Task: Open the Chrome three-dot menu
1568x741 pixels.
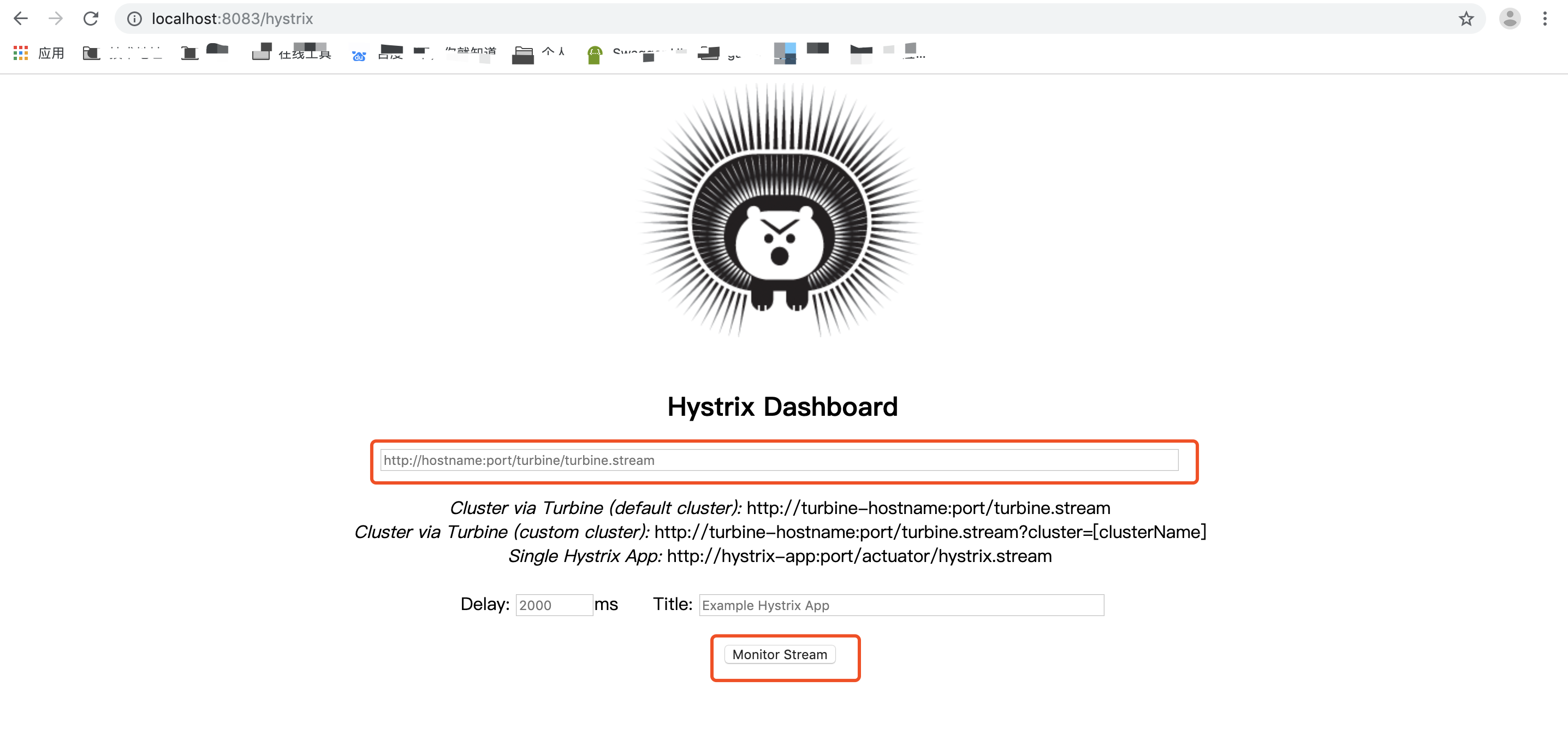Action: 1545,19
